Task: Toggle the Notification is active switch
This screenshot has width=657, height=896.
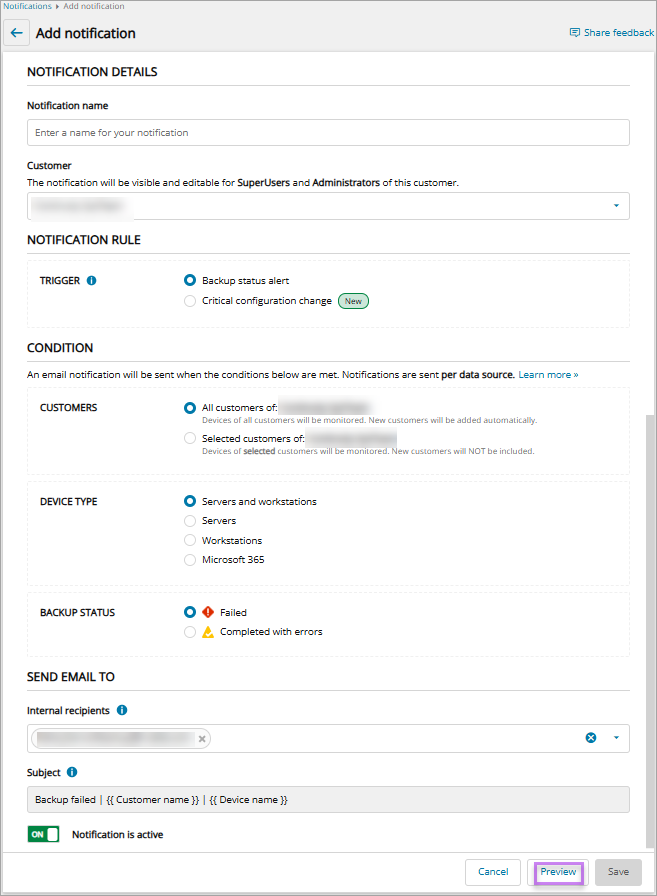Action: pos(43,834)
